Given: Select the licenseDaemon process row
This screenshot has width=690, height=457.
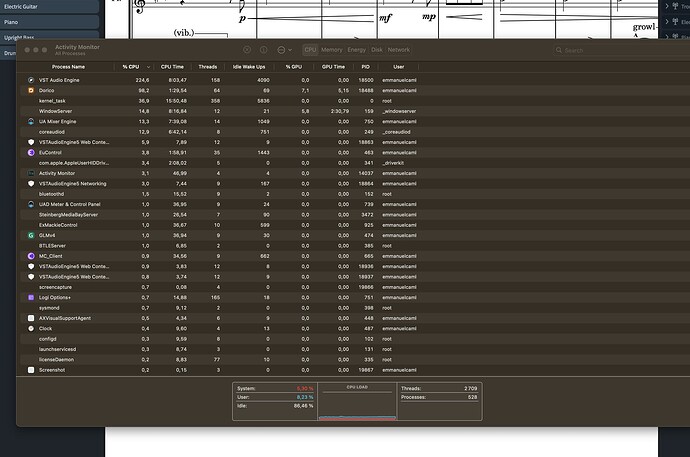Looking at the screenshot, I should [353, 359].
